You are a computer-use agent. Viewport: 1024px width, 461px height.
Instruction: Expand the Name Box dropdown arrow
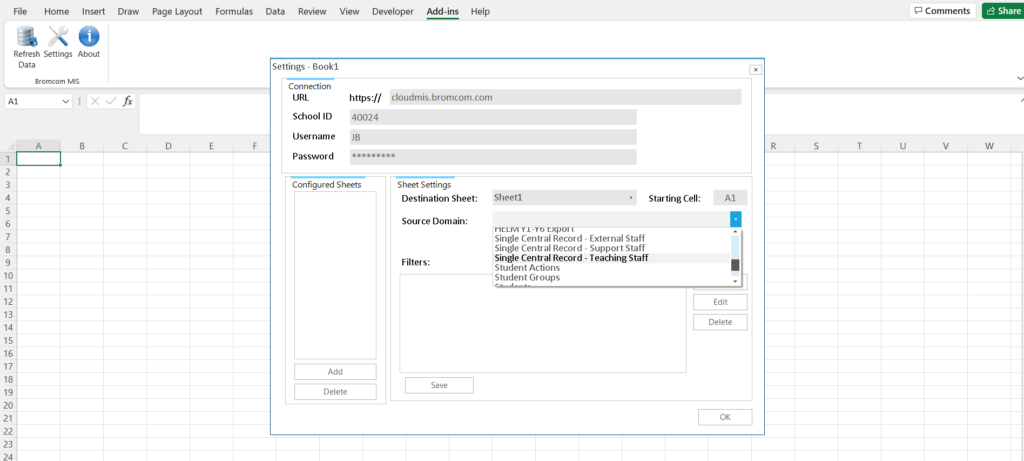(65, 101)
